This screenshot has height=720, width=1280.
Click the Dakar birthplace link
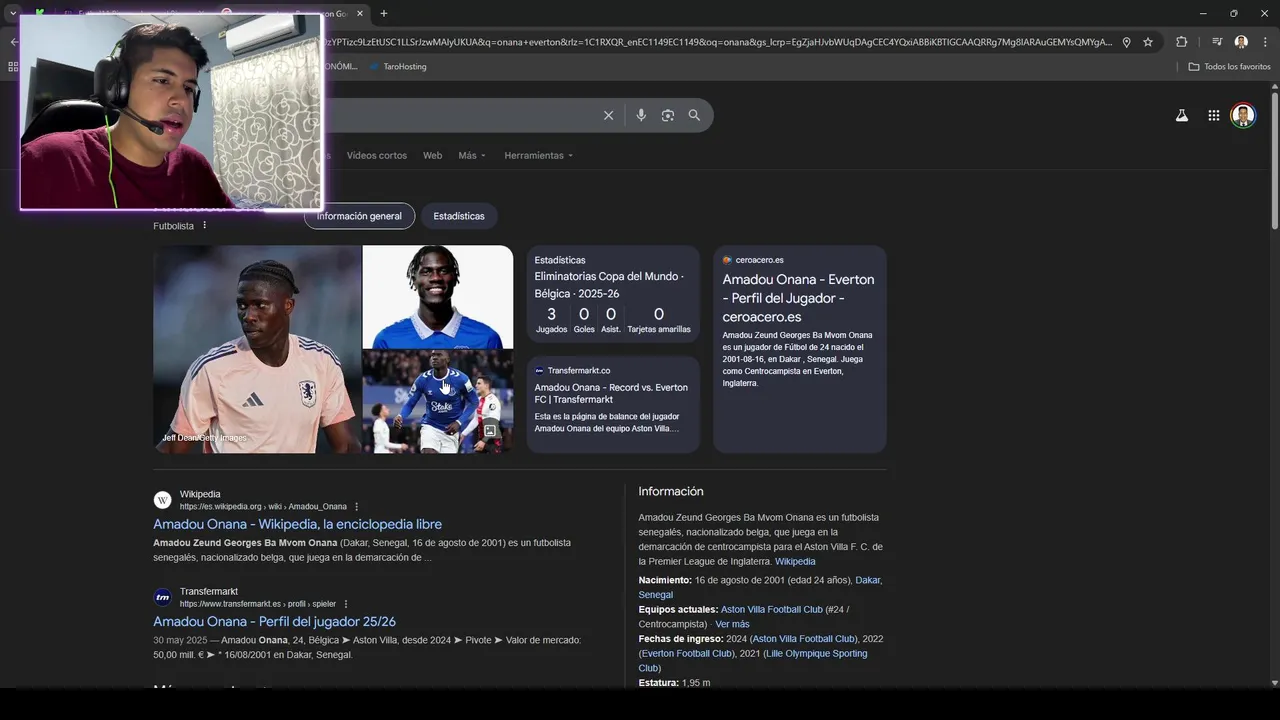point(867,580)
